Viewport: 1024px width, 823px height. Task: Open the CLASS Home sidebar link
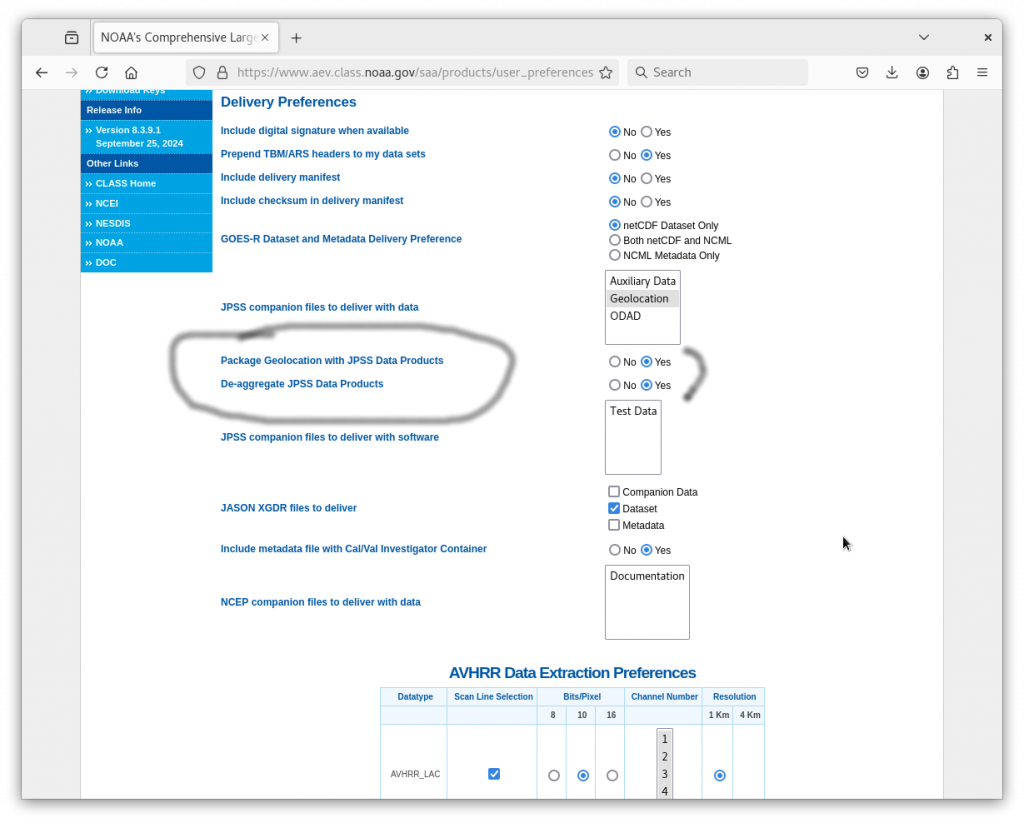125,183
